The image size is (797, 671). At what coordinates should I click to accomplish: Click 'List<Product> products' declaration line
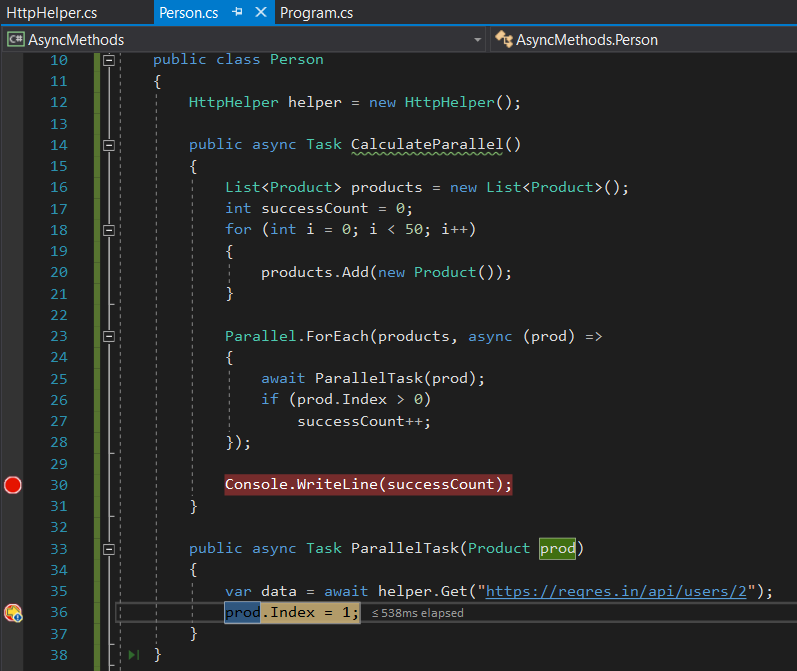tap(427, 187)
